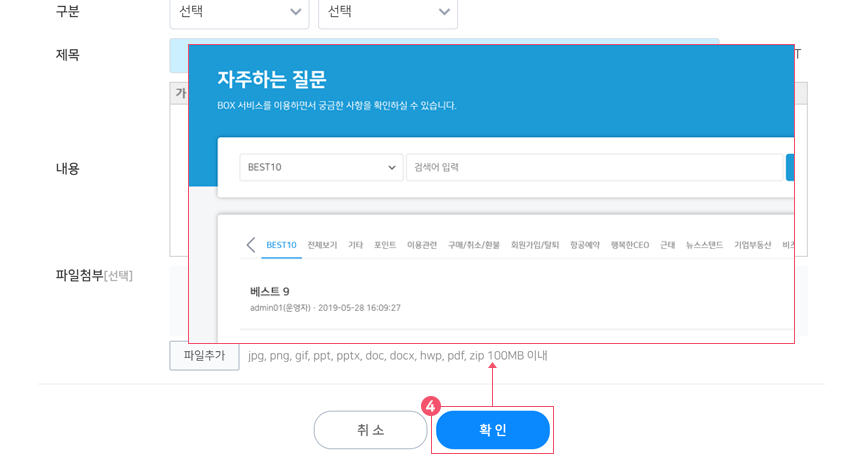Select the 회원가입/탈퇴 tab
This screenshot has height=473, width=868.
(x=535, y=245)
